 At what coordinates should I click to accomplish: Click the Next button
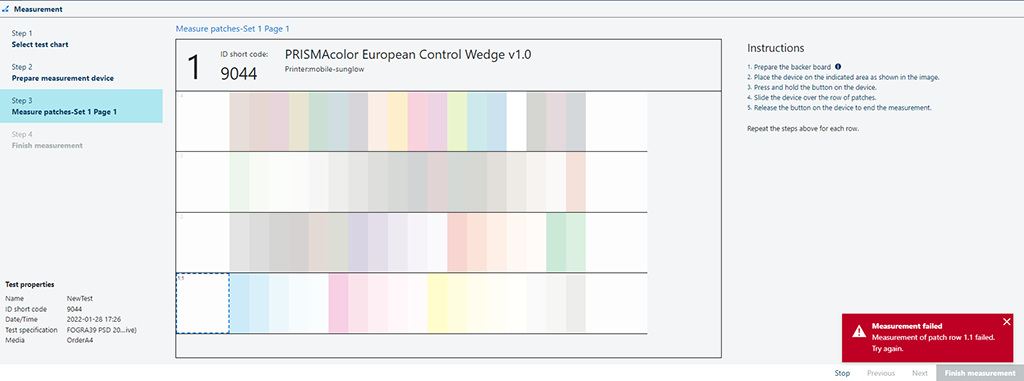920,373
